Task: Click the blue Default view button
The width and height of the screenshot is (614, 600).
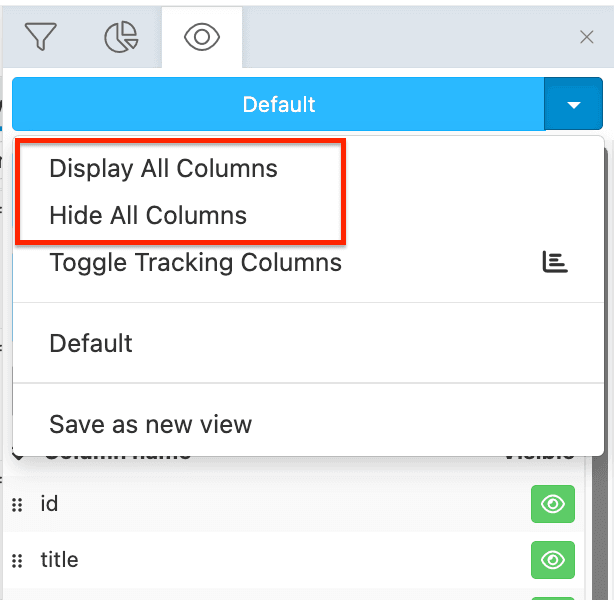Action: pyautogui.click(x=278, y=105)
